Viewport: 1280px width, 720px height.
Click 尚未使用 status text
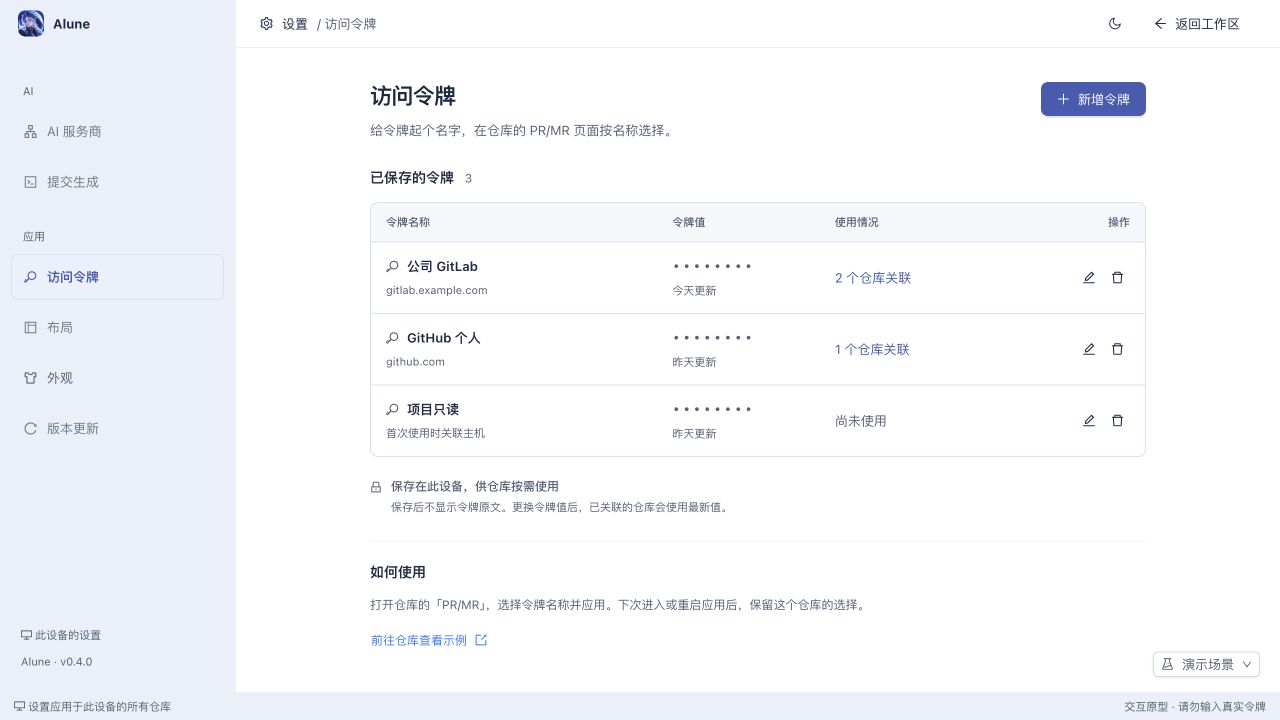tap(861, 421)
